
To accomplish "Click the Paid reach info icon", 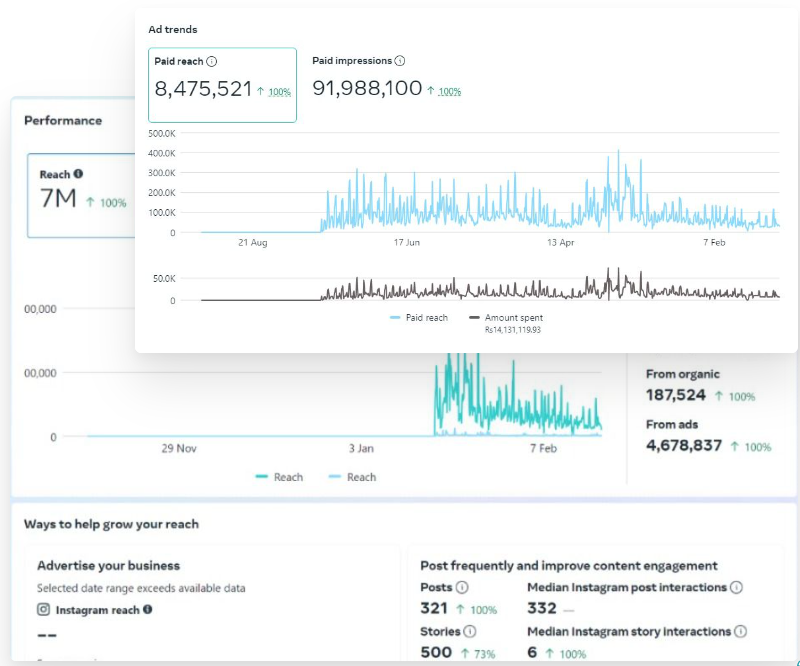I will pyautogui.click(x=211, y=61).
